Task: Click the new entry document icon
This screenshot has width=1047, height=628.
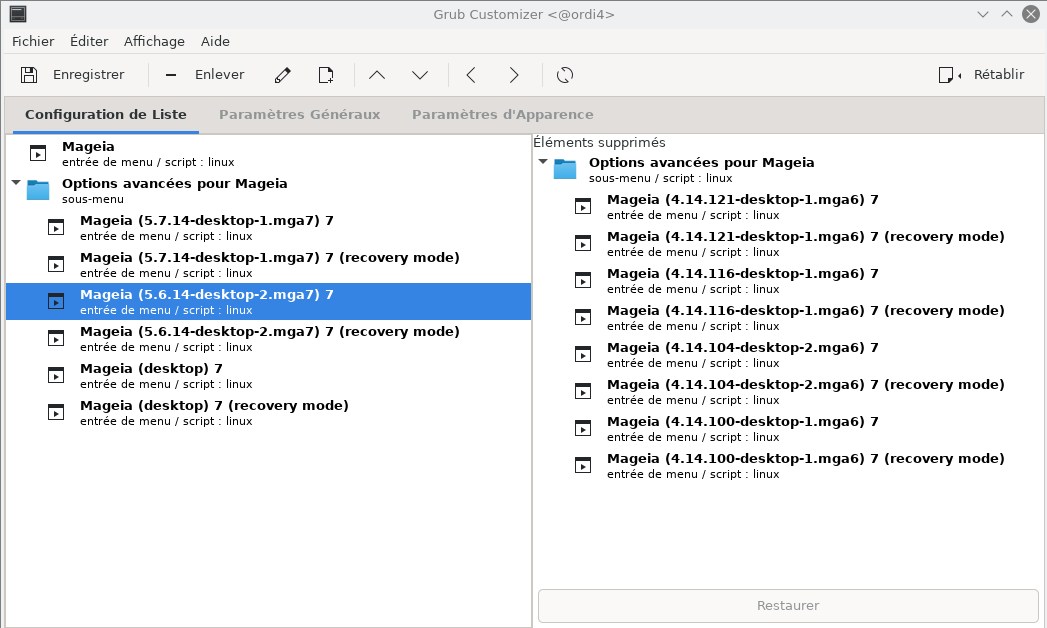Action: (326, 75)
